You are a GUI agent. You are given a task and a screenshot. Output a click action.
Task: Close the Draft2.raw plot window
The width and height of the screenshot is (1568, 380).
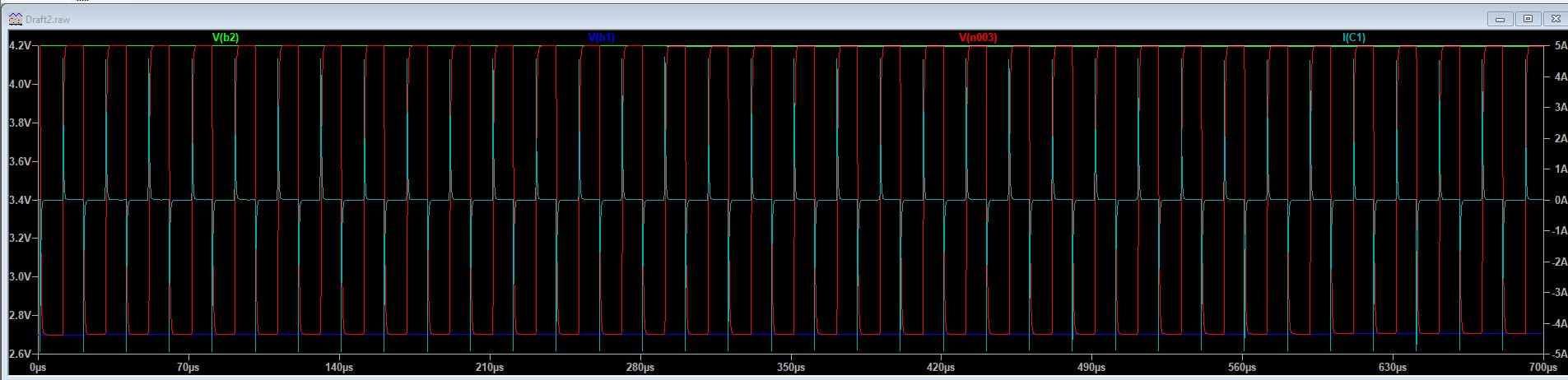[x=1554, y=18]
